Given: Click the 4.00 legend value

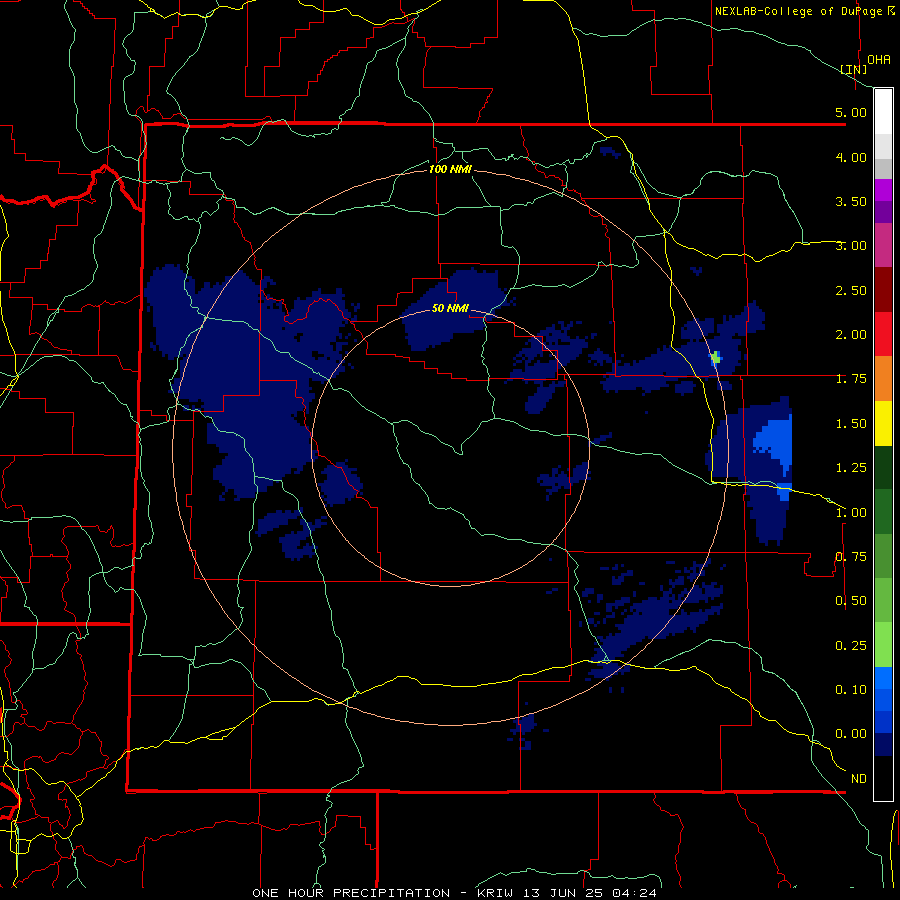Looking at the screenshot, I should pos(851,157).
